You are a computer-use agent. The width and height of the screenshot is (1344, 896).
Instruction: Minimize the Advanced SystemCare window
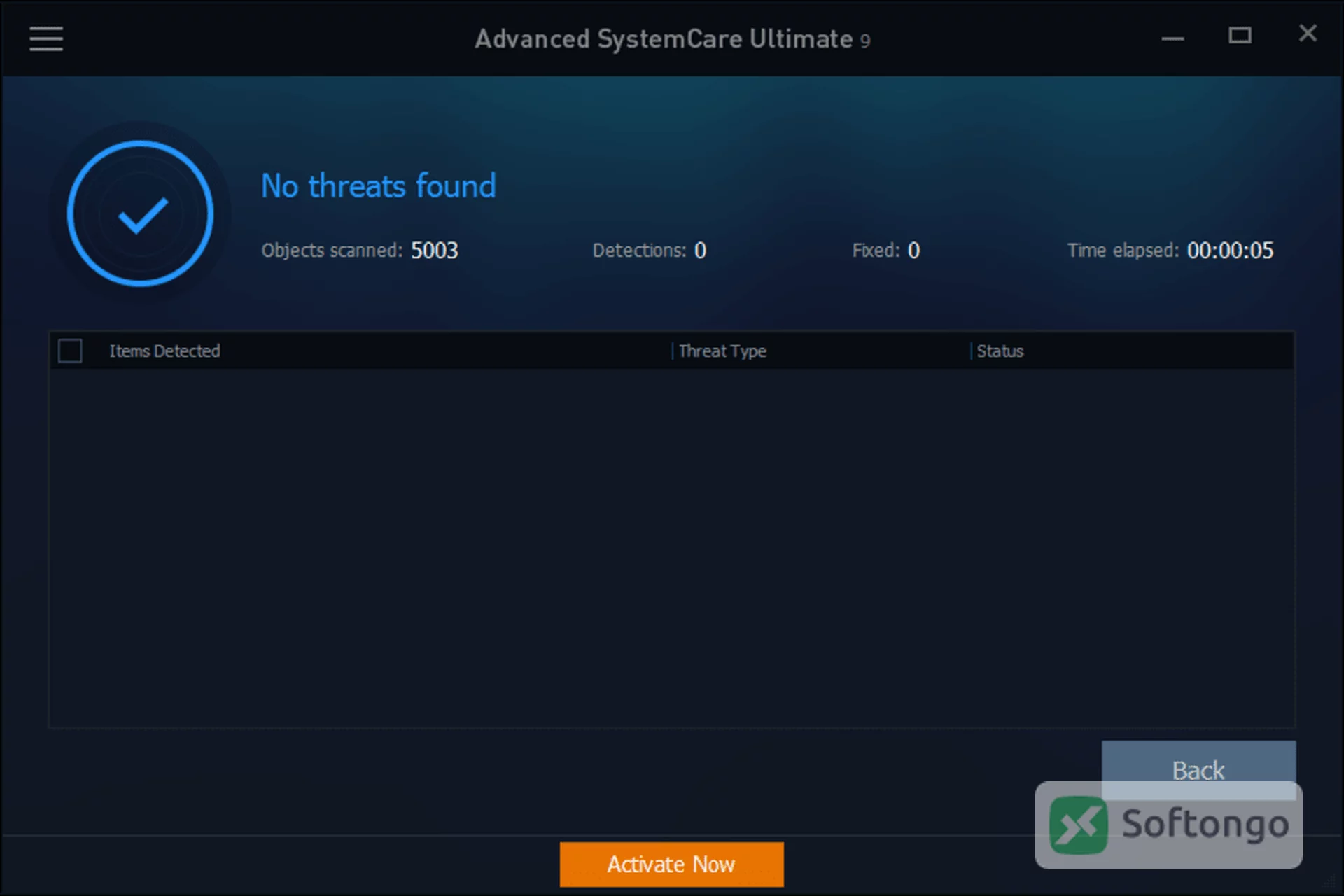pyautogui.click(x=1172, y=37)
